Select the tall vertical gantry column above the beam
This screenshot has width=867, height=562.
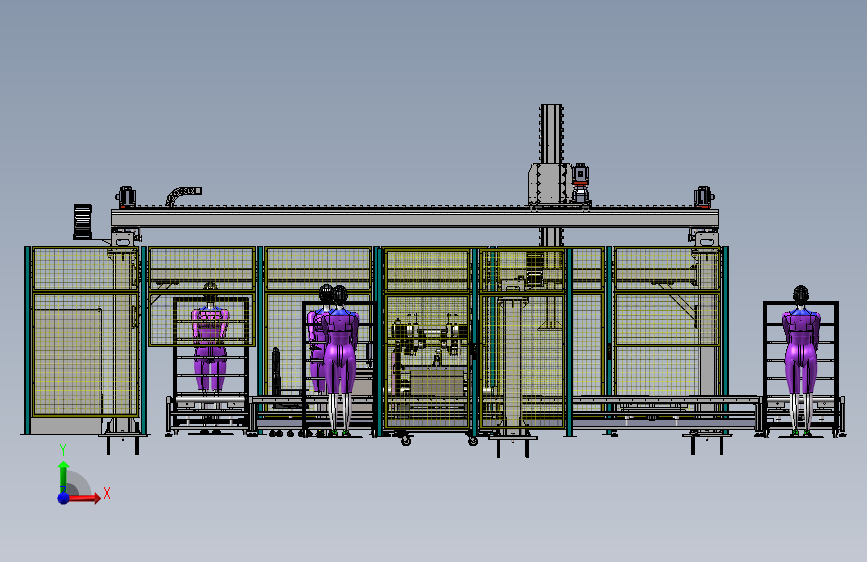[551, 133]
